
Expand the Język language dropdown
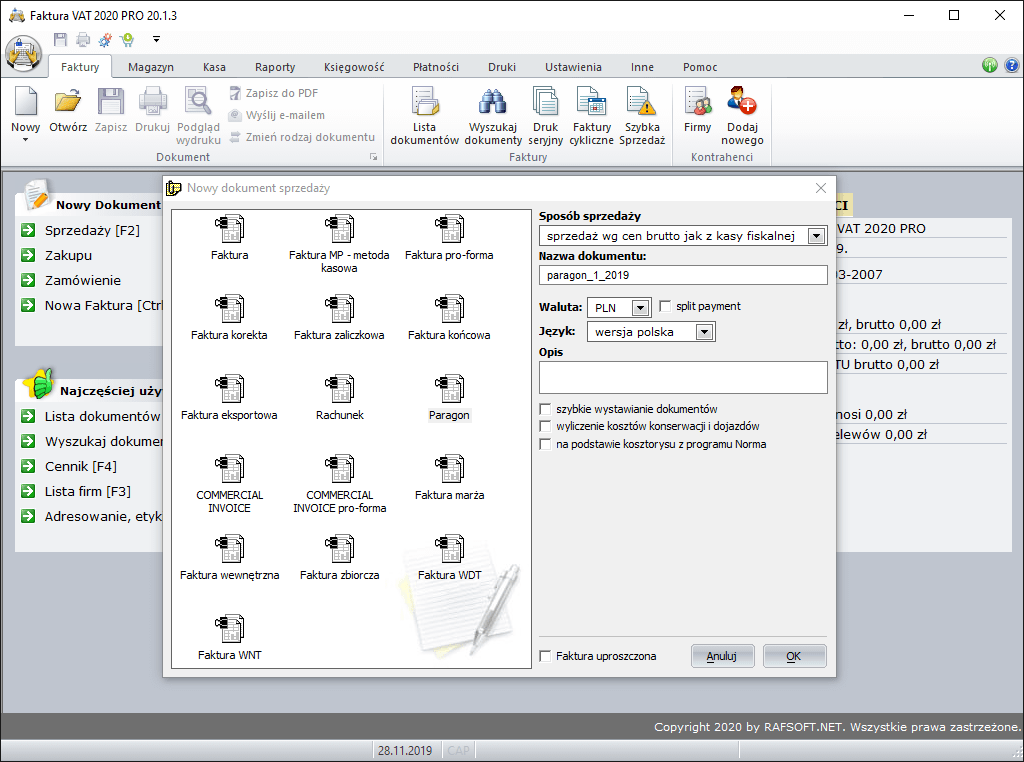pyautogui.click(x=704, y=332)
